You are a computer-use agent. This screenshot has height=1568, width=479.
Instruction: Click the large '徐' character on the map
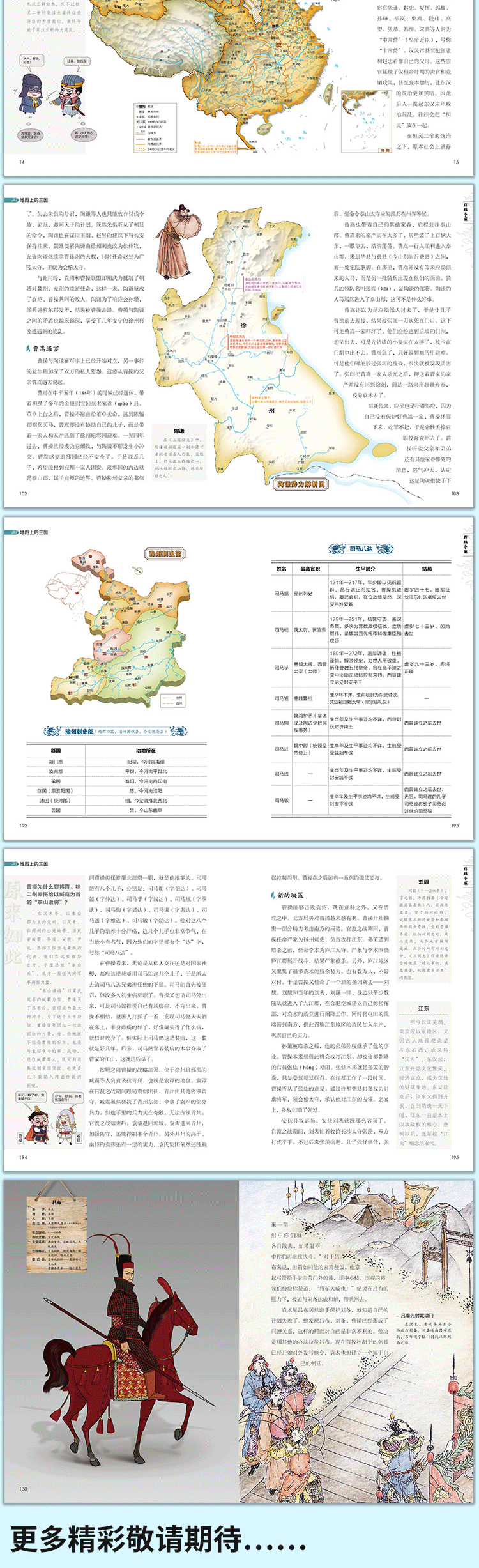pyautogui.click(x=243, y=325)
